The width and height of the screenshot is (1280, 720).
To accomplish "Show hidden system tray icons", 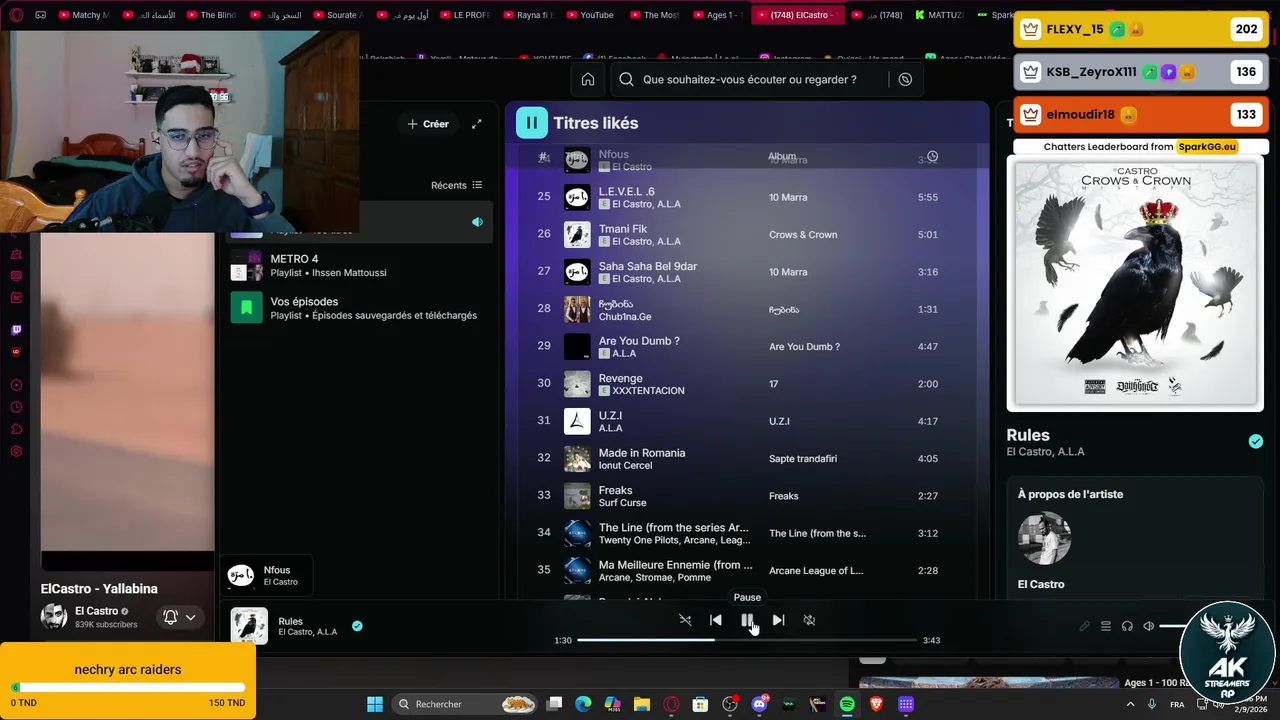I will pos(1131,704).
